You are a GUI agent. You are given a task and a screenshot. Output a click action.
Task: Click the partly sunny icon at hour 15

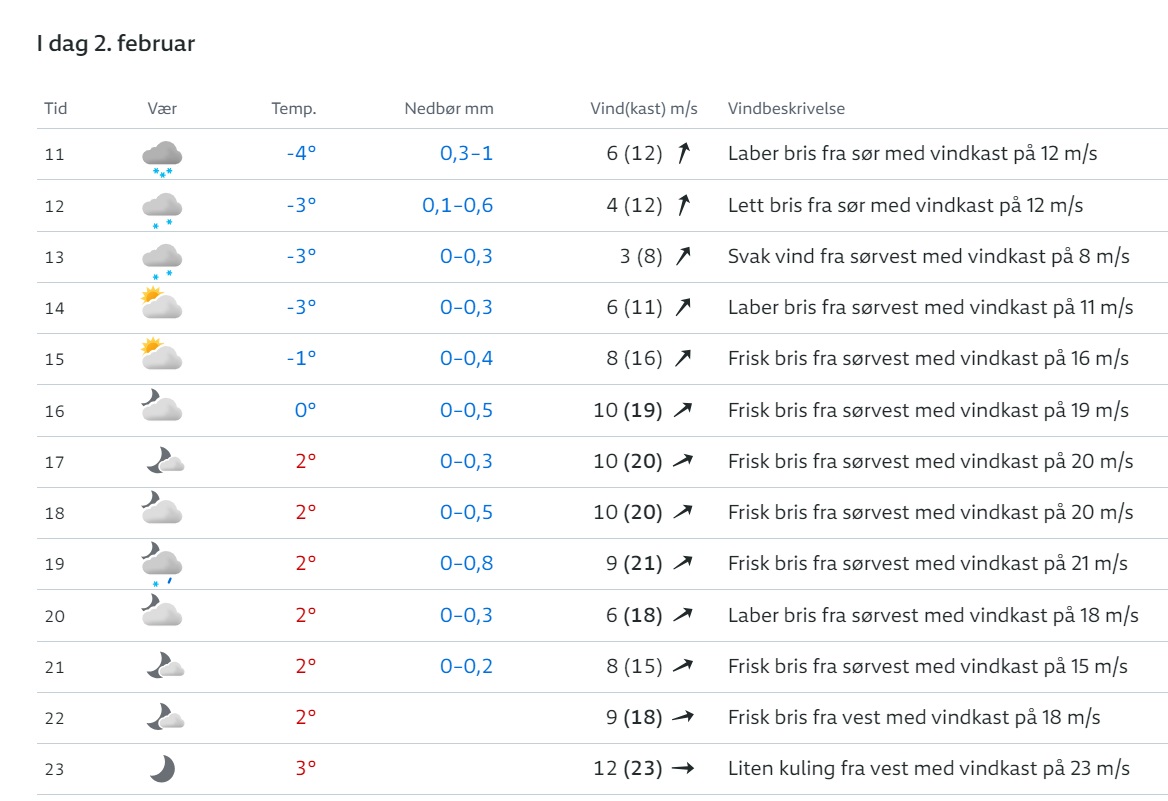coord(162,354)
